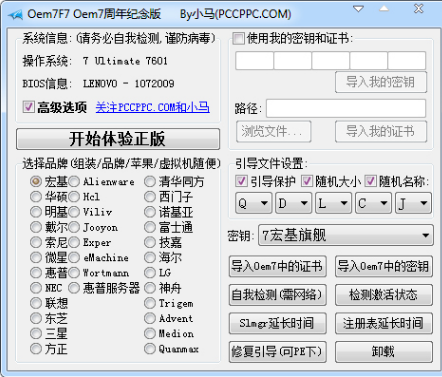
Task: Click the 检测激活状态 button
Action: click(x=384, y=295)
